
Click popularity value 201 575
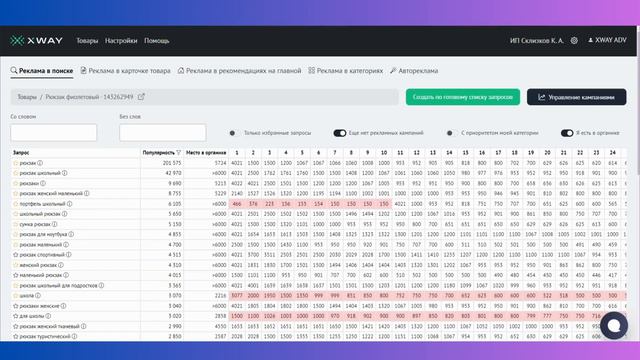[x=172, y=163]
